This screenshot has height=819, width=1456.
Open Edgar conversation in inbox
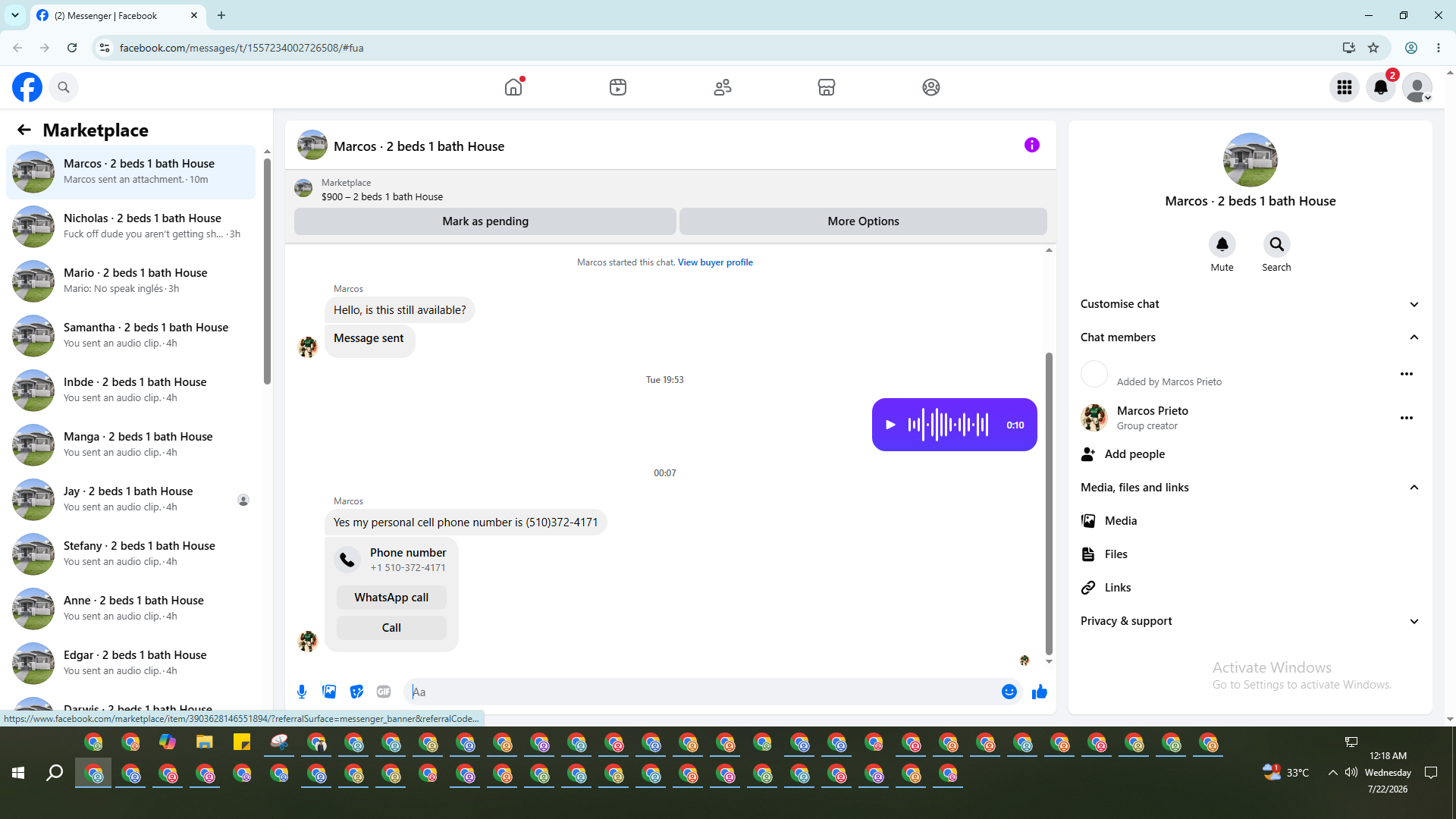click(130, 664)
